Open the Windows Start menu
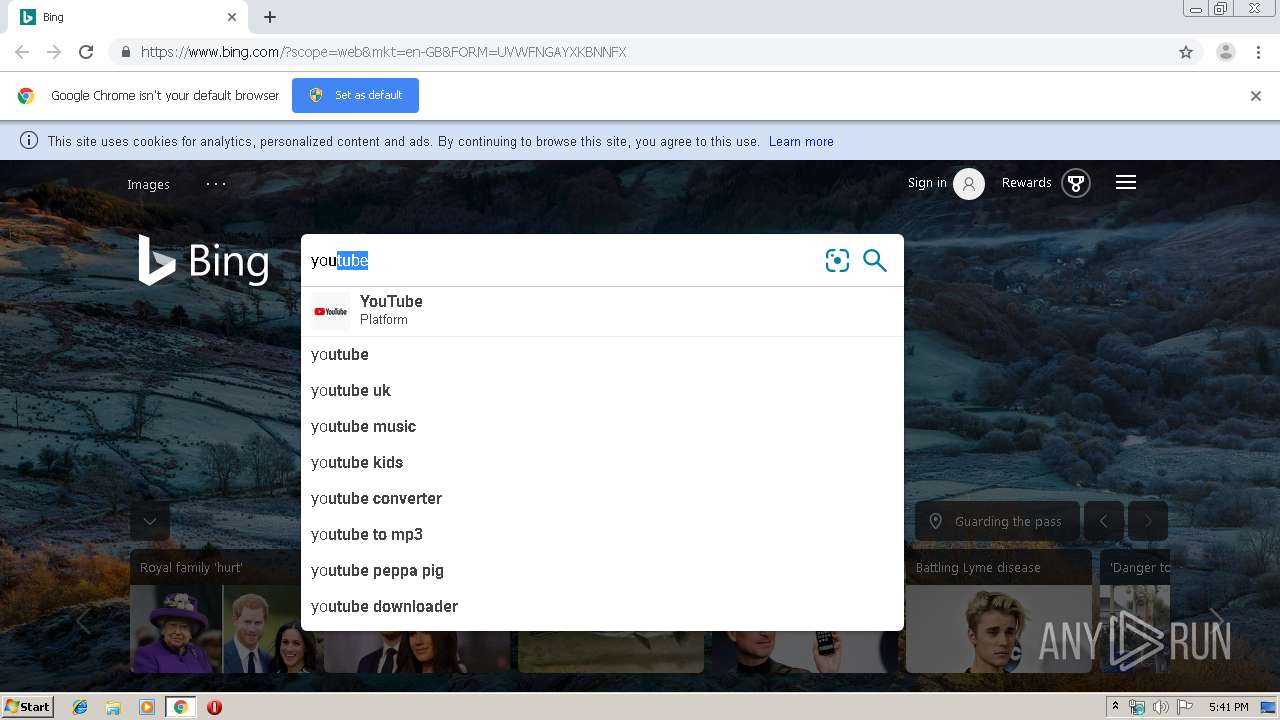 click(28, 707)
